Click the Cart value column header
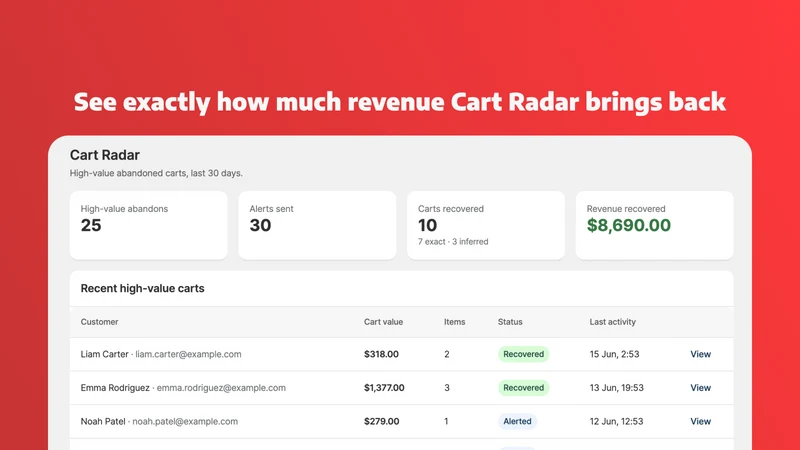 point(383,322)
